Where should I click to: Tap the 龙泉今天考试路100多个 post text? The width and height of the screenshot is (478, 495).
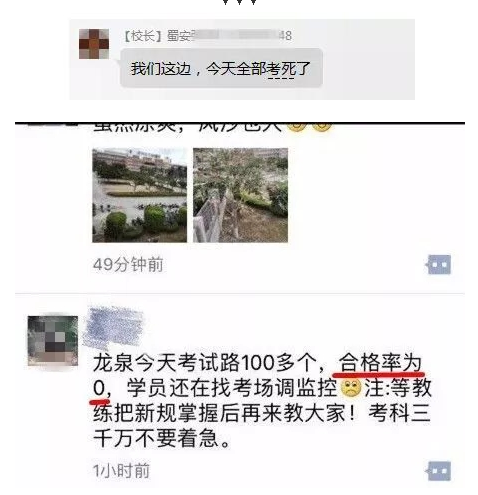[x=262, y=400]
